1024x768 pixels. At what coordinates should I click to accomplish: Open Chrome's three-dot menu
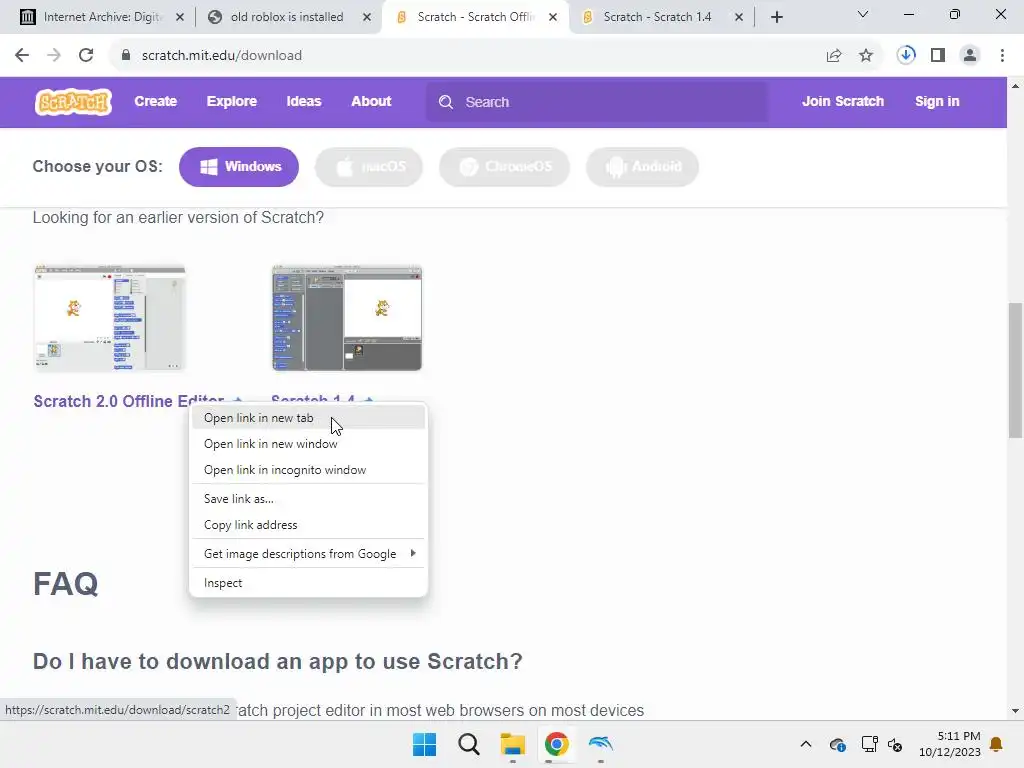pyautogui.click(x=1002, y=55)
